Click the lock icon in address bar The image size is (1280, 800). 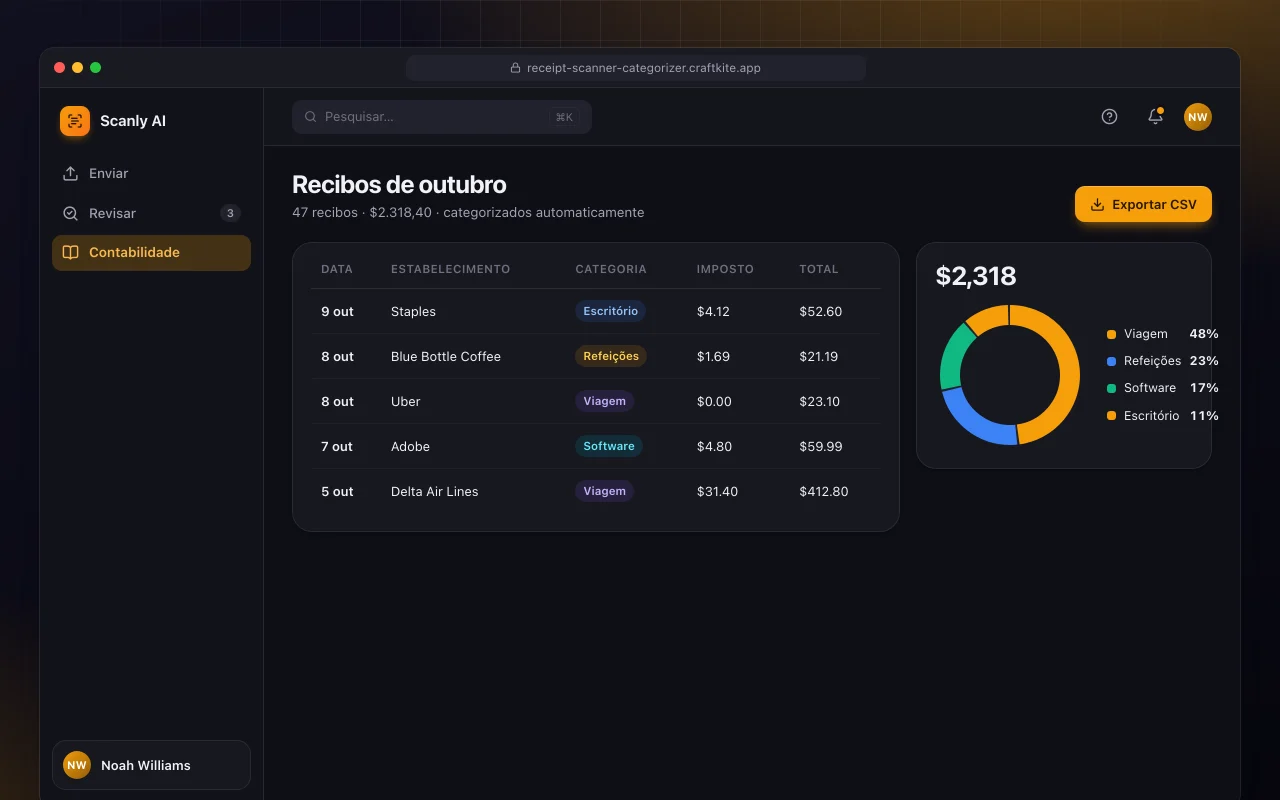(x=516, y=68)
